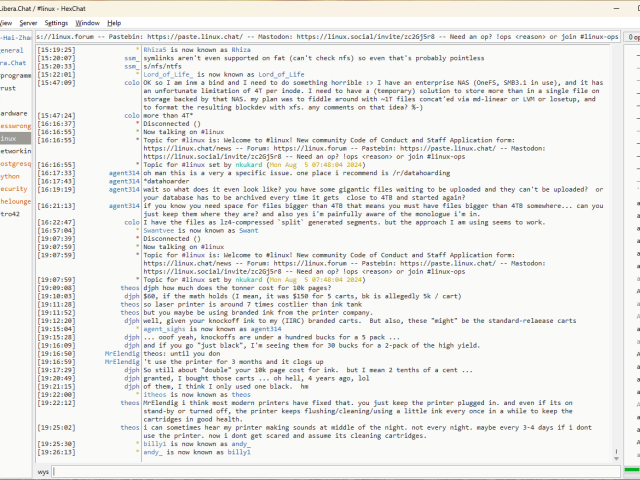640x480 pixels.
Task: Open the View menu
Action: 6,22
